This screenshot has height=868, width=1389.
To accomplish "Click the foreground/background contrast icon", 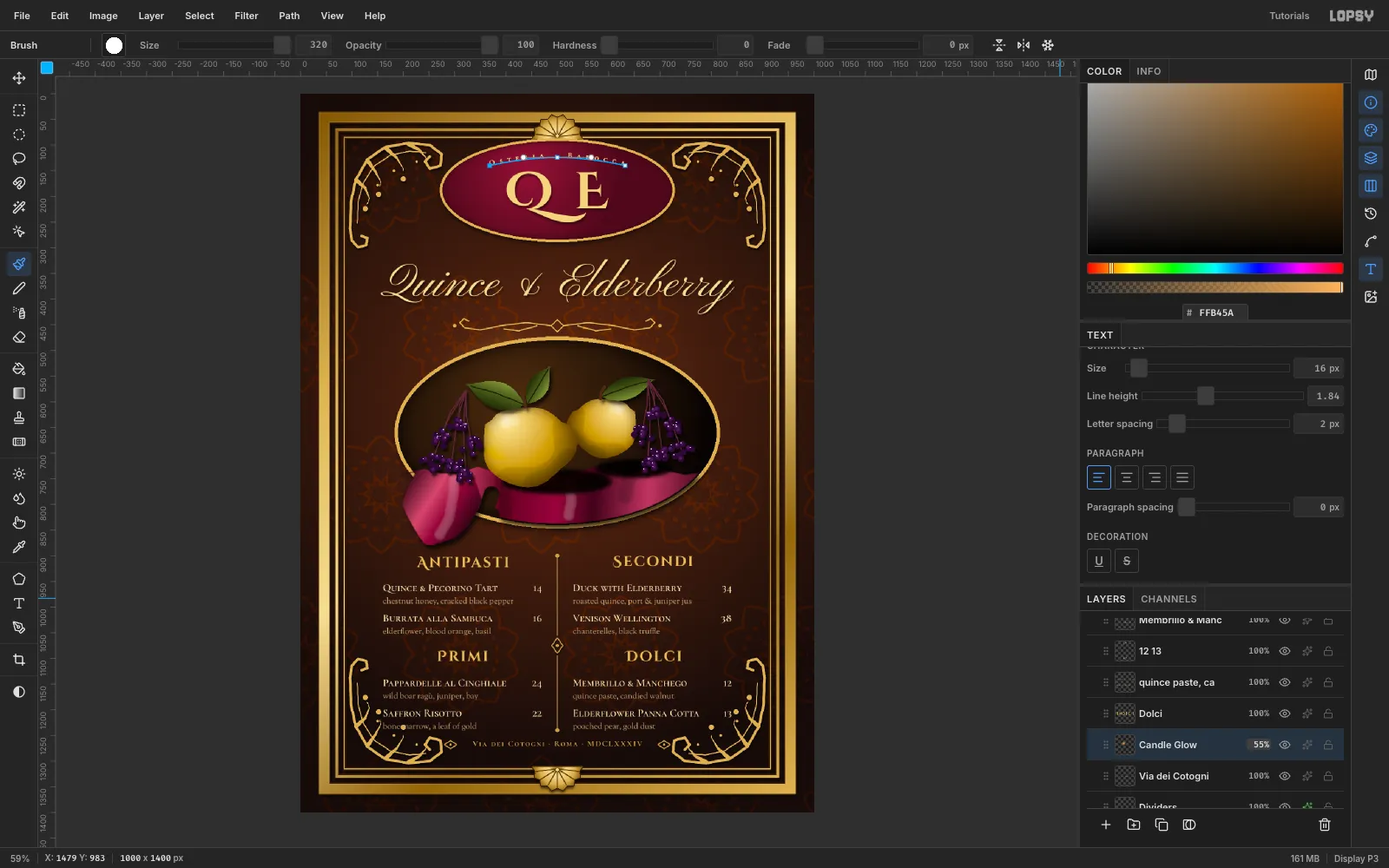I will [19, 692].
